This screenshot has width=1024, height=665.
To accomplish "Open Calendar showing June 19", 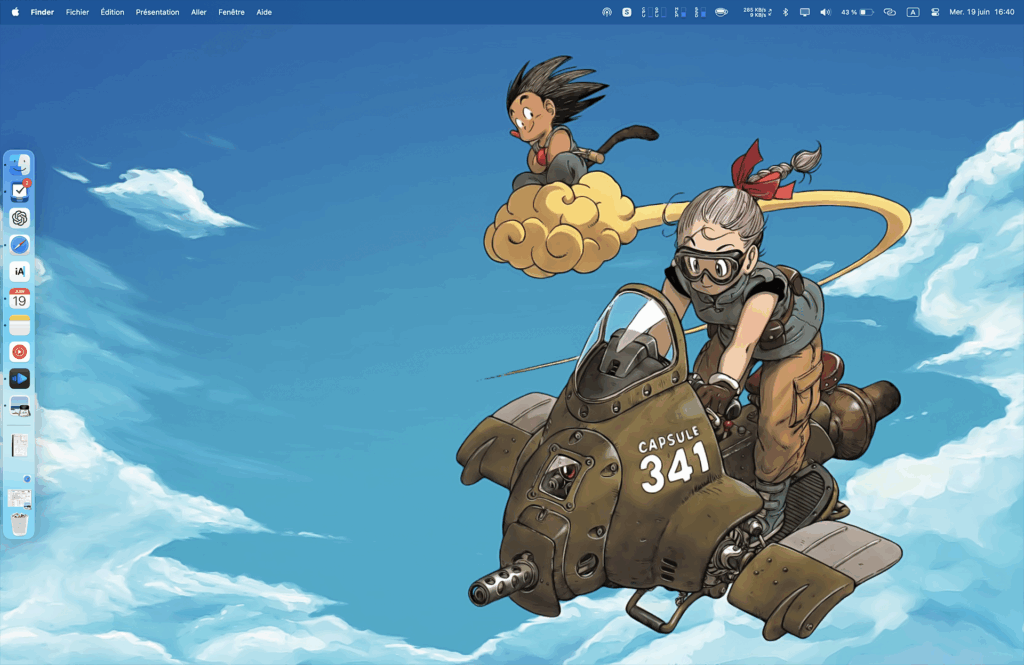I will pos(20,297).
